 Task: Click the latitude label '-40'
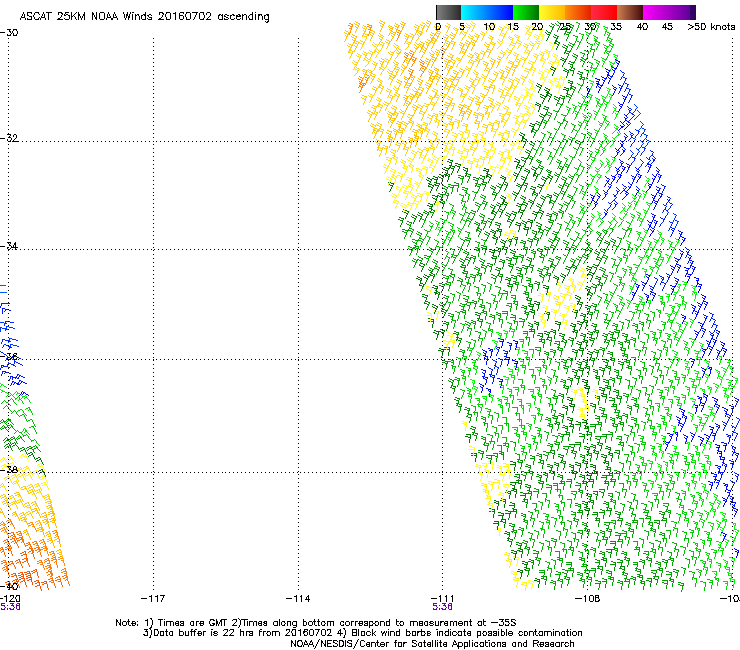9,586
